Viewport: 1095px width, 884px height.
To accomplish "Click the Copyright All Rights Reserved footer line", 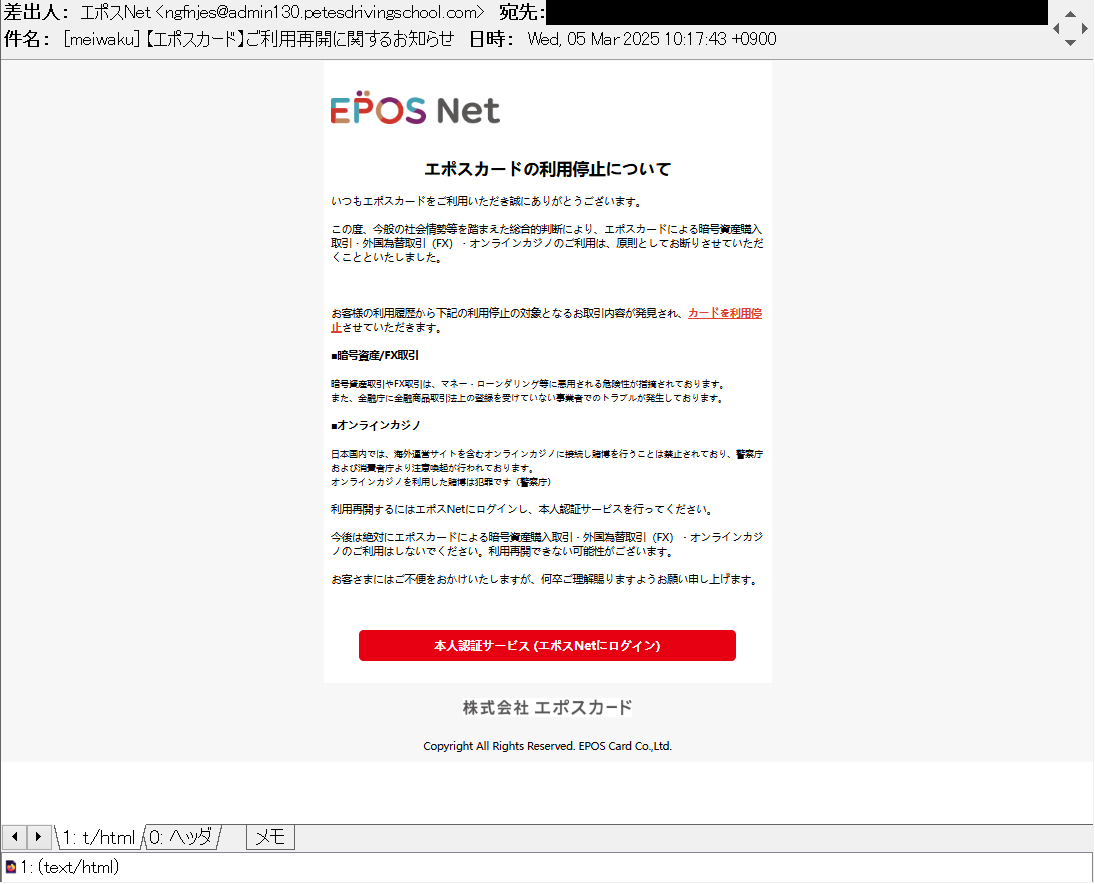I will pos(548,746).
